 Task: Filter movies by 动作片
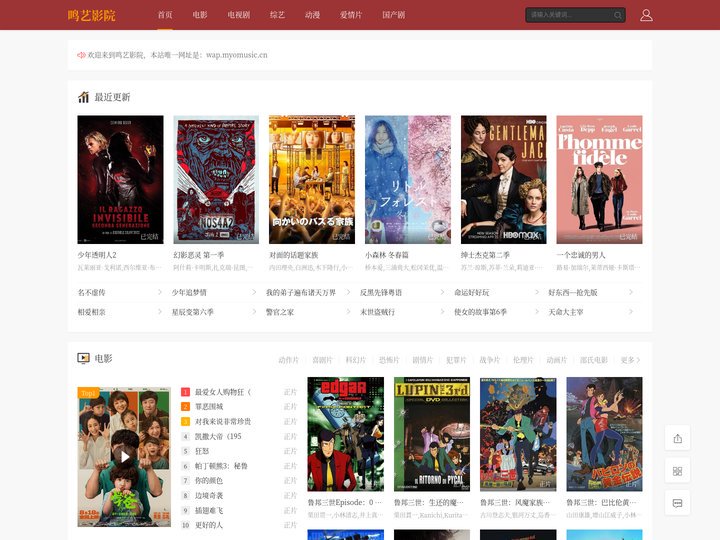288,360
